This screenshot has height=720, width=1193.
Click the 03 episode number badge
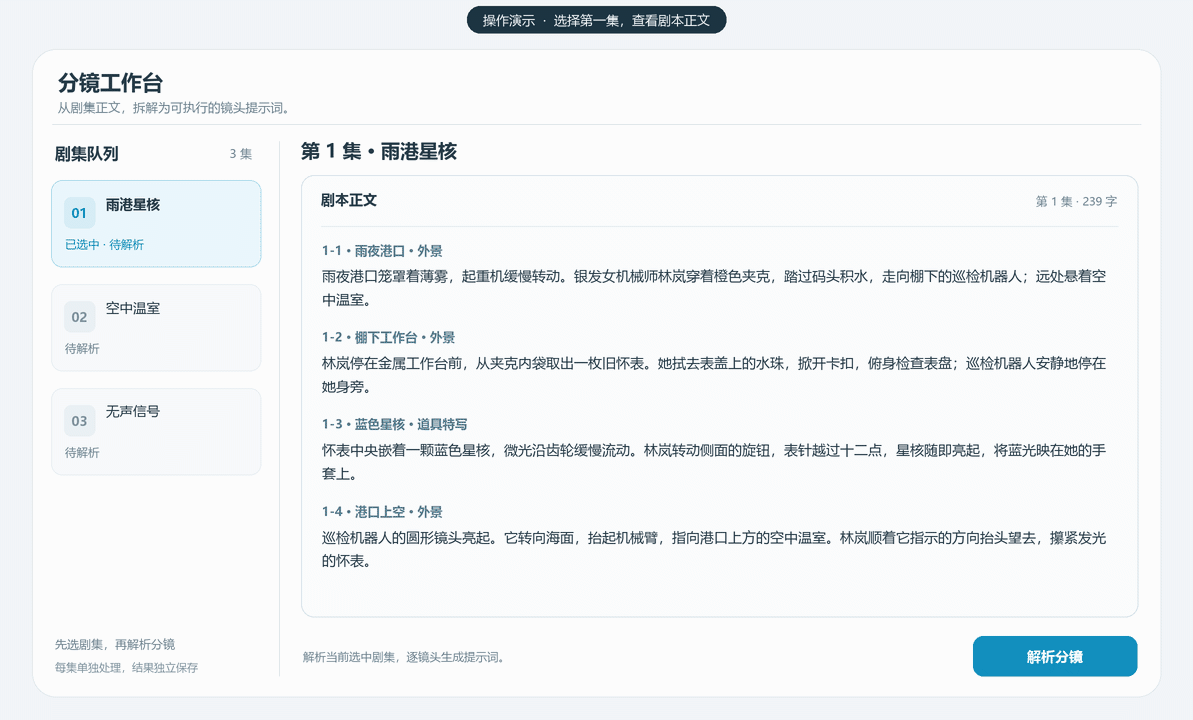(x=79, y=421)
